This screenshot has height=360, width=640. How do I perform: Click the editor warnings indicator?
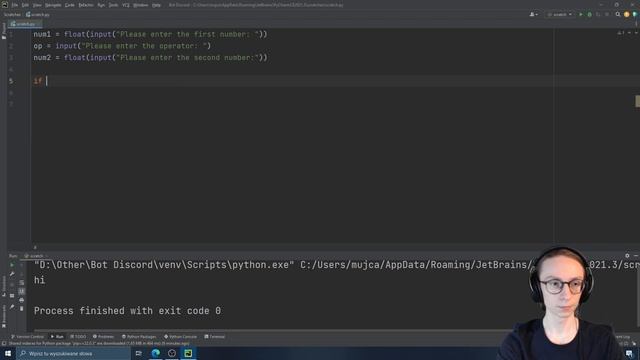click(621, 33)
